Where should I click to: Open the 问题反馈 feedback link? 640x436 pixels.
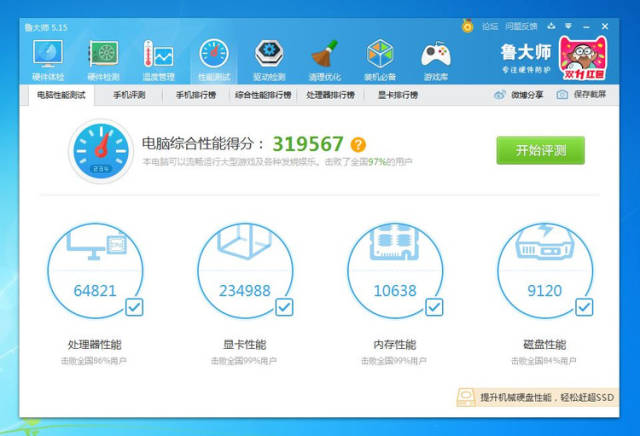(x=521, y=27)
